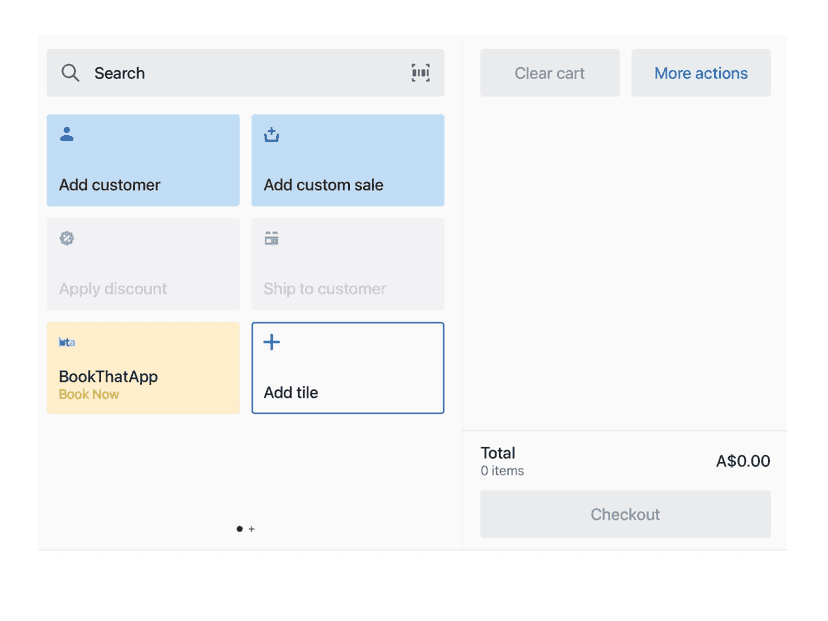The height and width of the screenshot is (621, 828).
Task: Click the Search input field
Action: pos(246,73)
